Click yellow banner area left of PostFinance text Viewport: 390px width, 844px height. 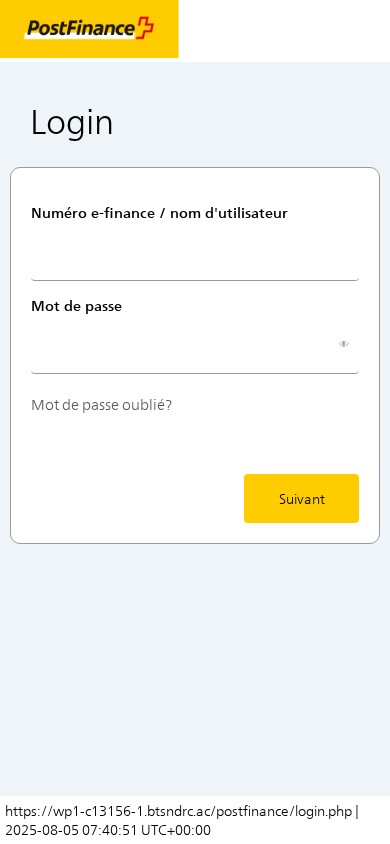(13, 29)
